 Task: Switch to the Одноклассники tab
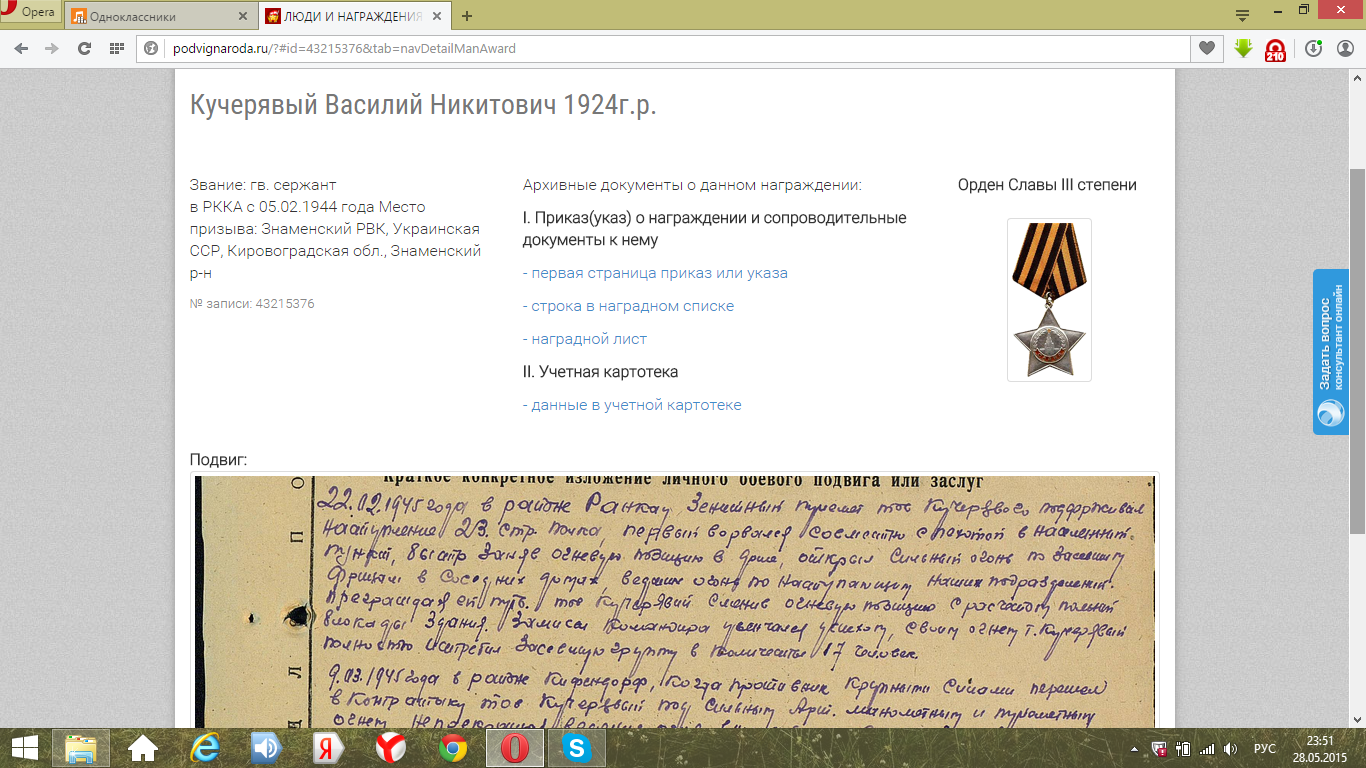tap(150, 16)
